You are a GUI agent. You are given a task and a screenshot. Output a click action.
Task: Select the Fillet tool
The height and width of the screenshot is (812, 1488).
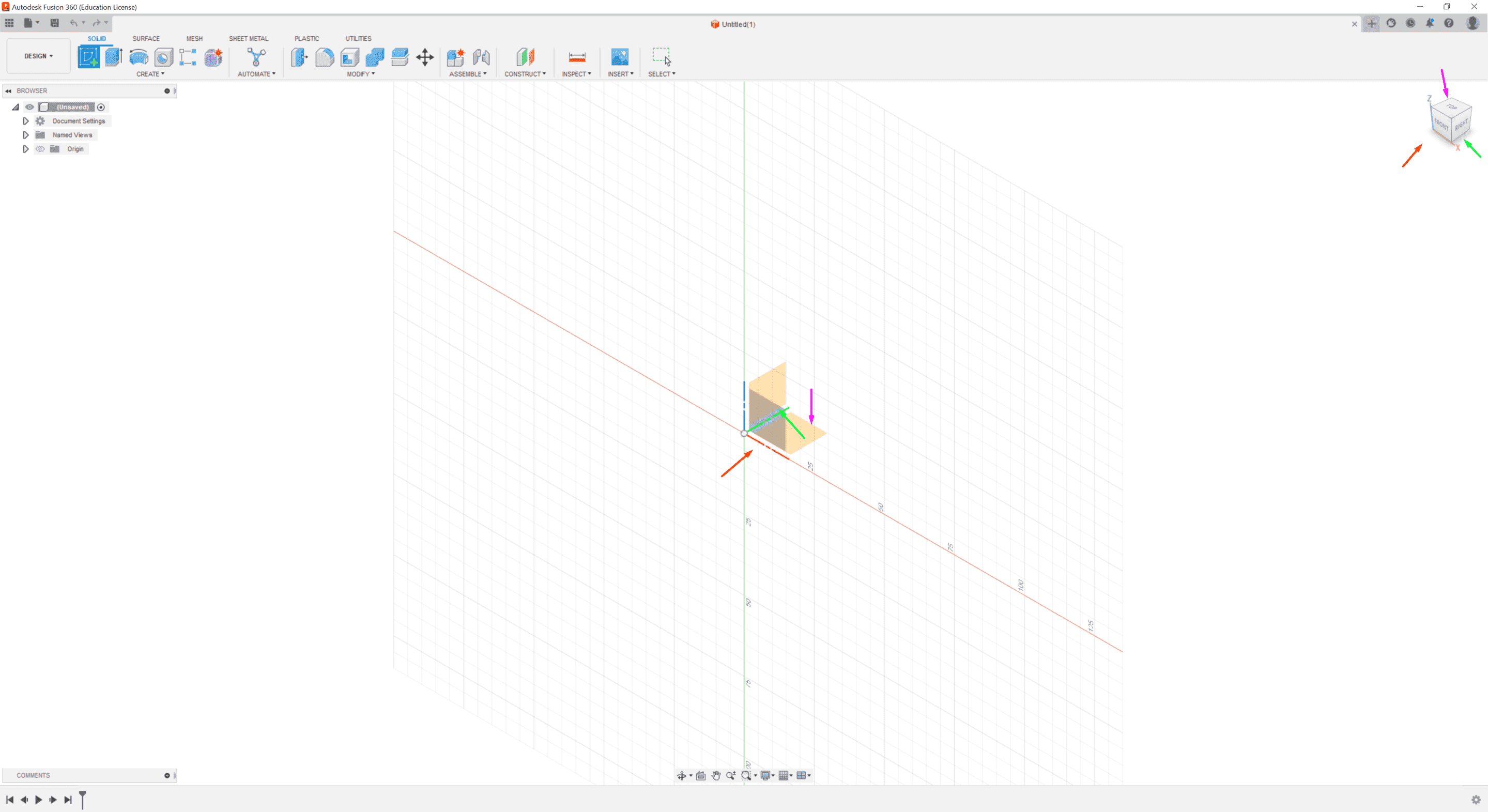click(325, 57)
